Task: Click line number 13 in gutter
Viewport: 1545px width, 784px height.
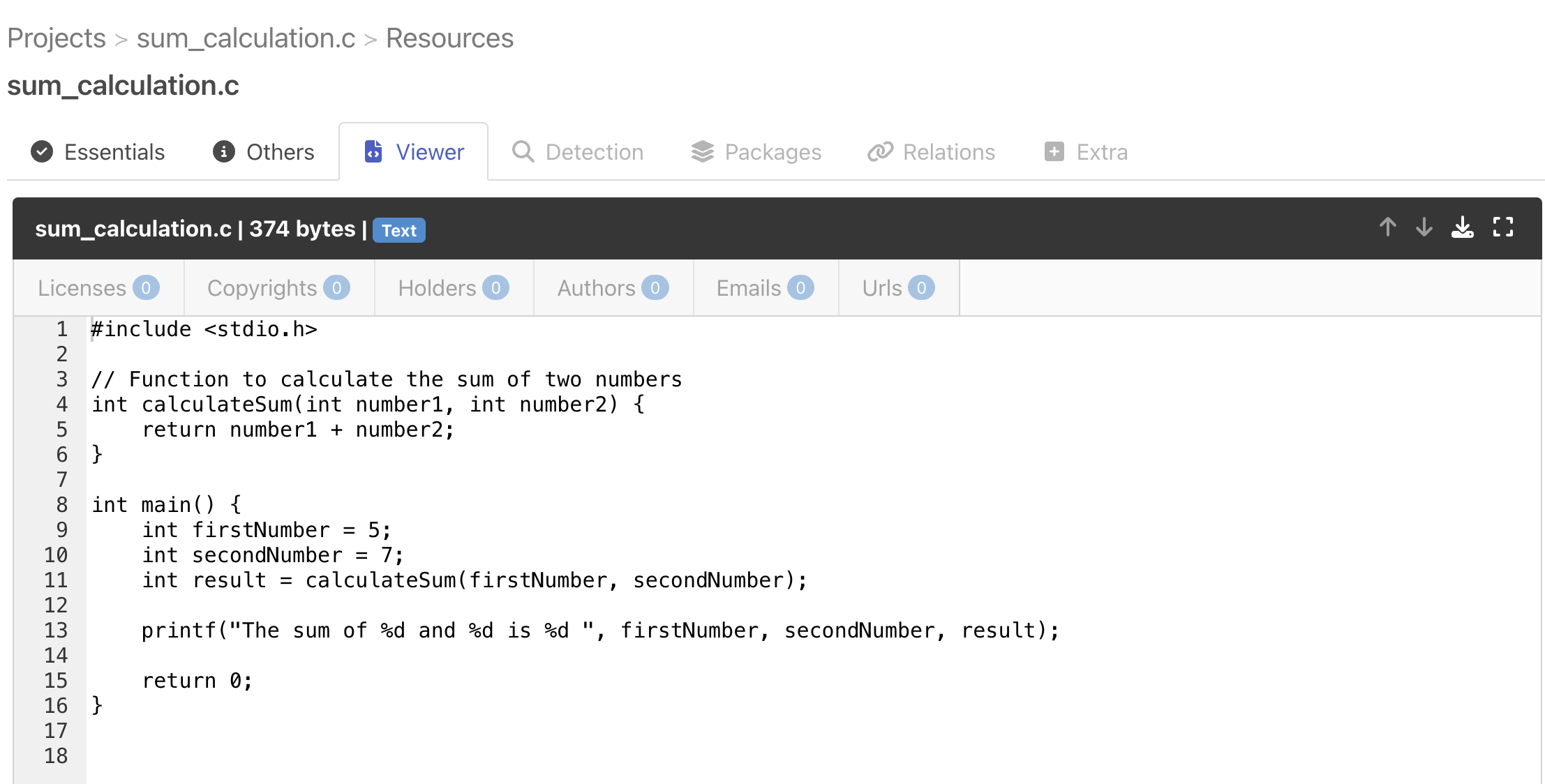Action: click(56, 630)
